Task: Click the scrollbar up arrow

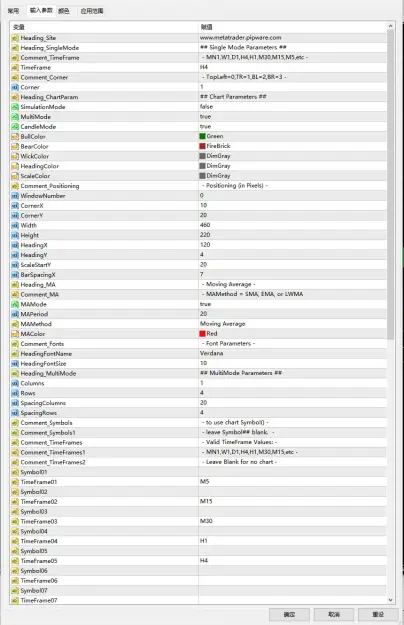Action: pos(390,26)
